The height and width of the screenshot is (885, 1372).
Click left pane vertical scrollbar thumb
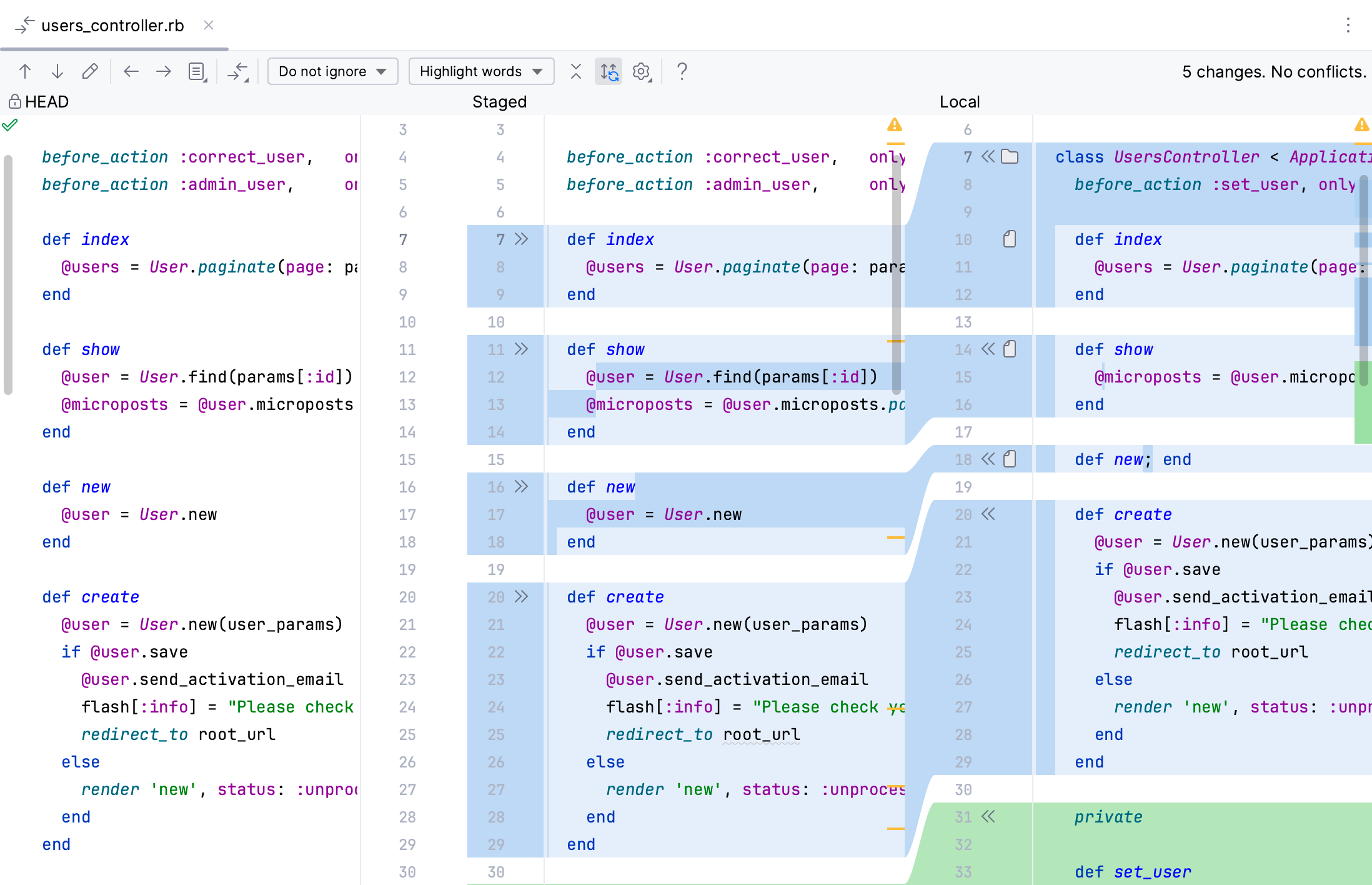(8, 275)
